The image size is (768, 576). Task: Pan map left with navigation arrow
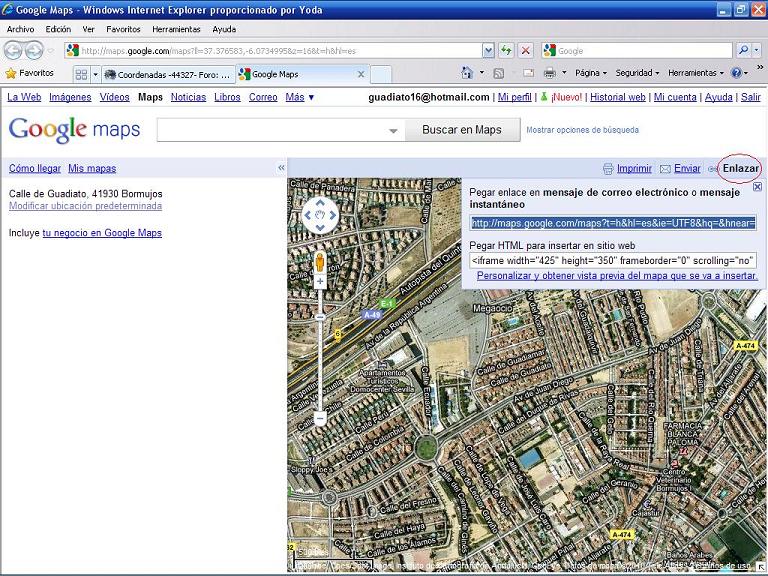pyautogui.click(x=308, y=215)
